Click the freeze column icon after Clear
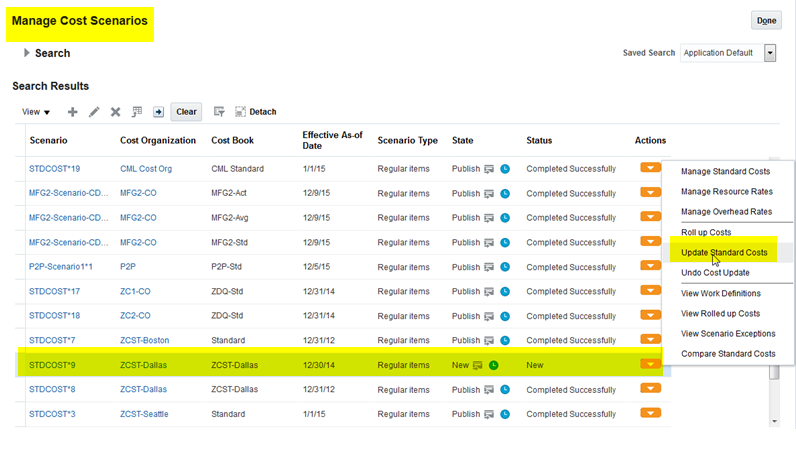This screenshot has height=450, width=796. [219, 112]
